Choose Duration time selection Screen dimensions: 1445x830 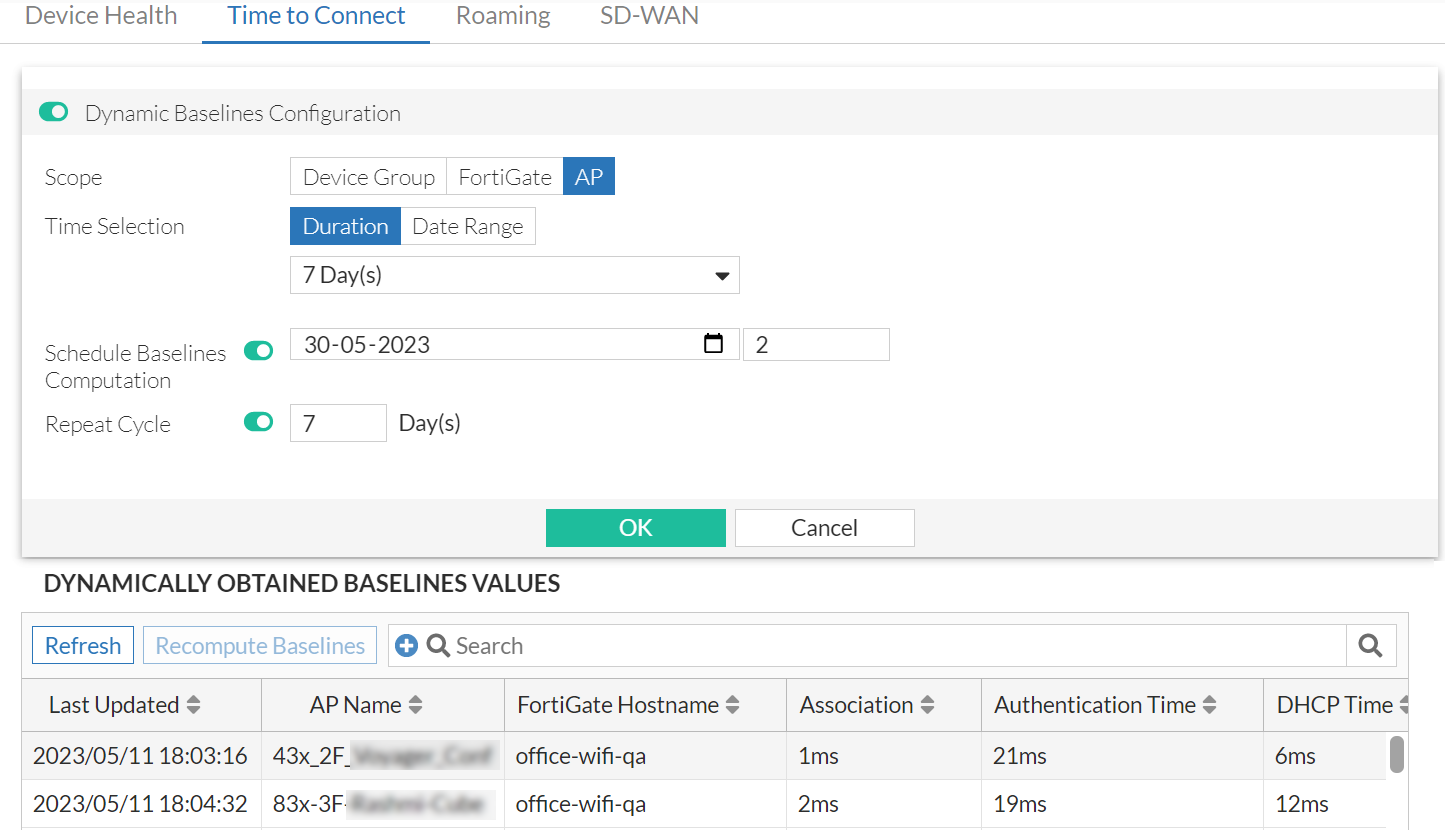tap(345, 226)
